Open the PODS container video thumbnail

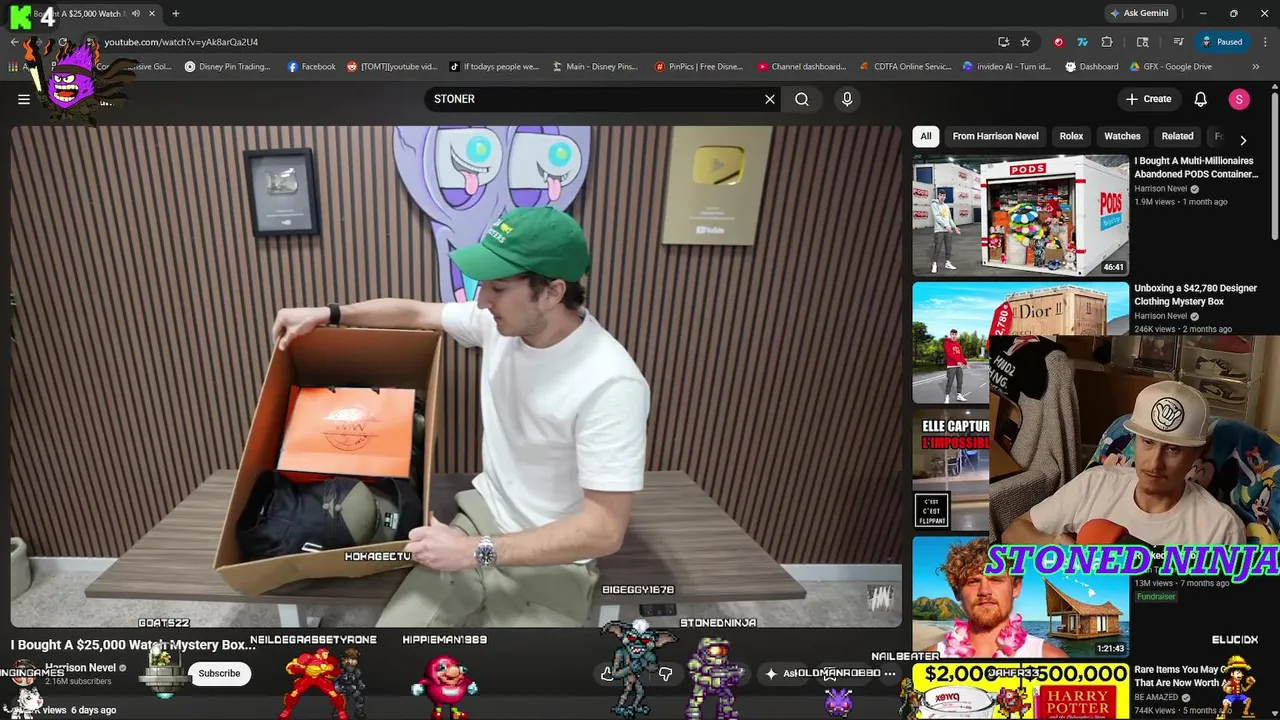pos(1020,214)
